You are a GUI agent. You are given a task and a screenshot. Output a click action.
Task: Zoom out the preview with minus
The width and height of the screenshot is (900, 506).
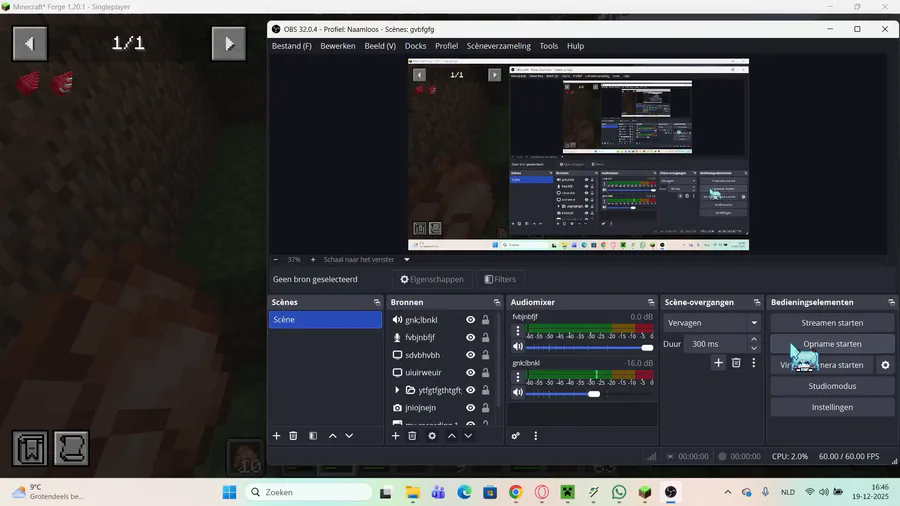[276, 259]
